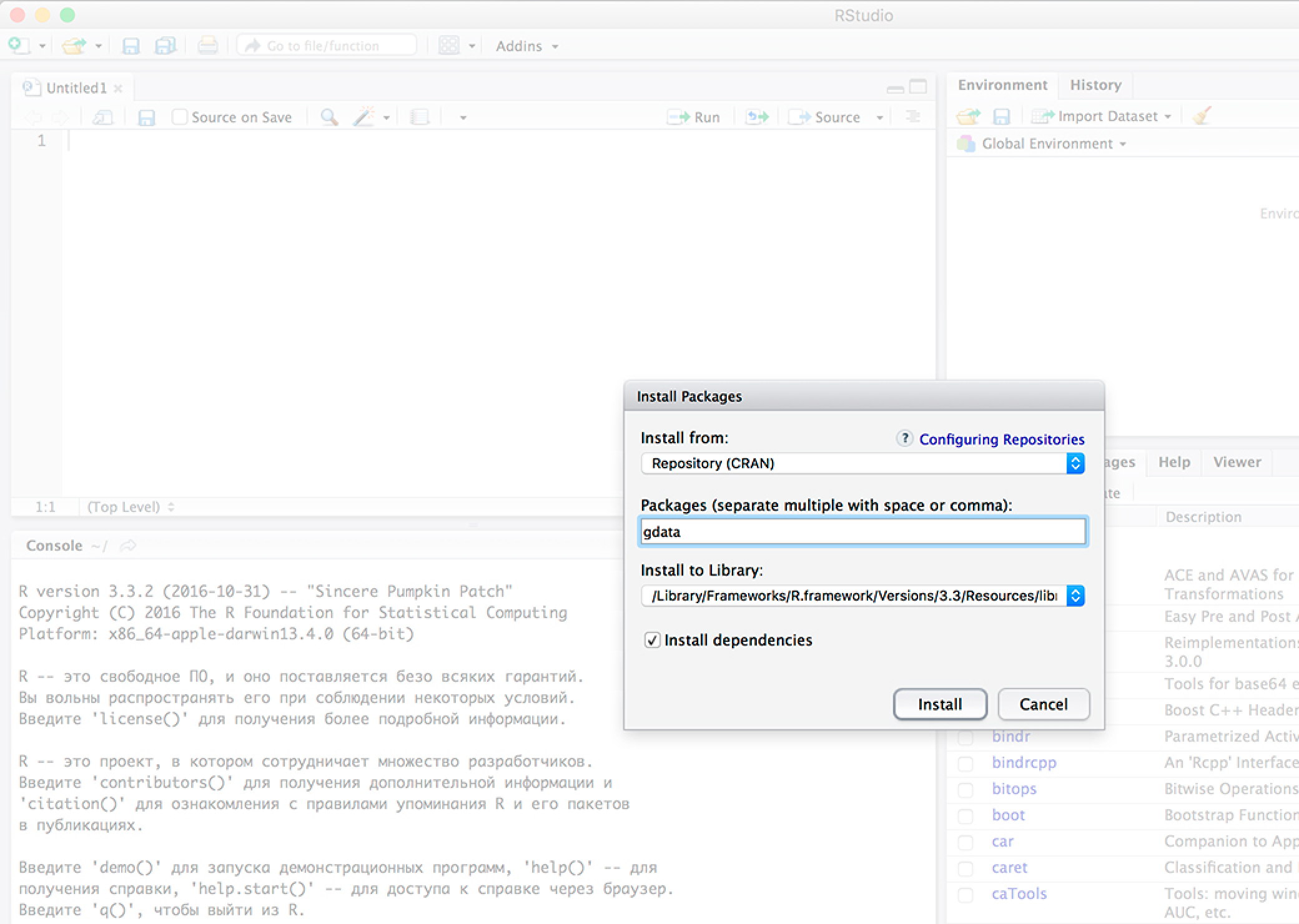Check the boot package checkbox
Image resolution: width=1299 pixels, height=924 pixels.
pyautogui.click(x=966, y=816)
